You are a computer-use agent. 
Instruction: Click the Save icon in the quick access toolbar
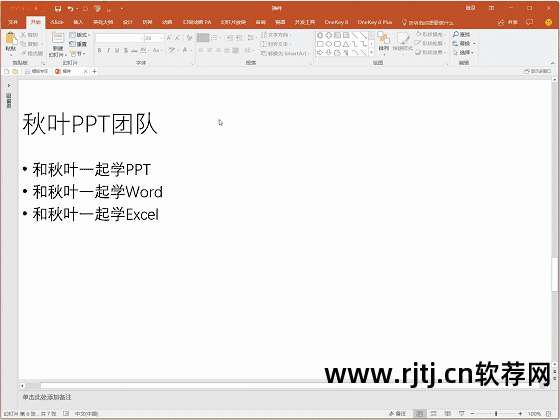[x=58, y=8]
